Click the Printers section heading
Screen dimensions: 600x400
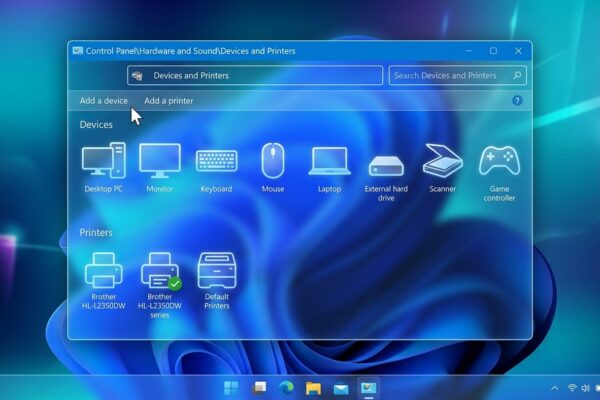click(96, 233)
